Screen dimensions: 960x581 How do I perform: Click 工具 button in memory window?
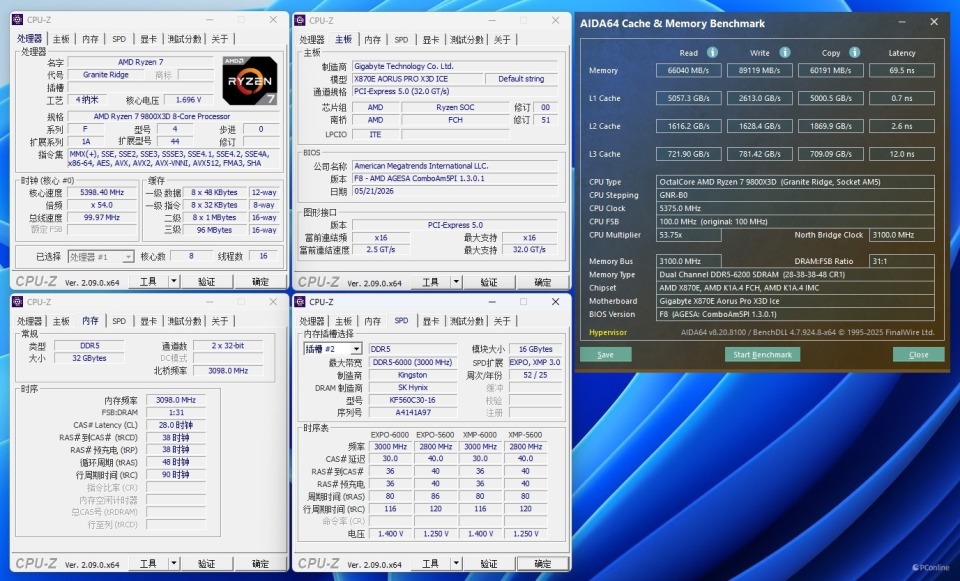(148, 563)
